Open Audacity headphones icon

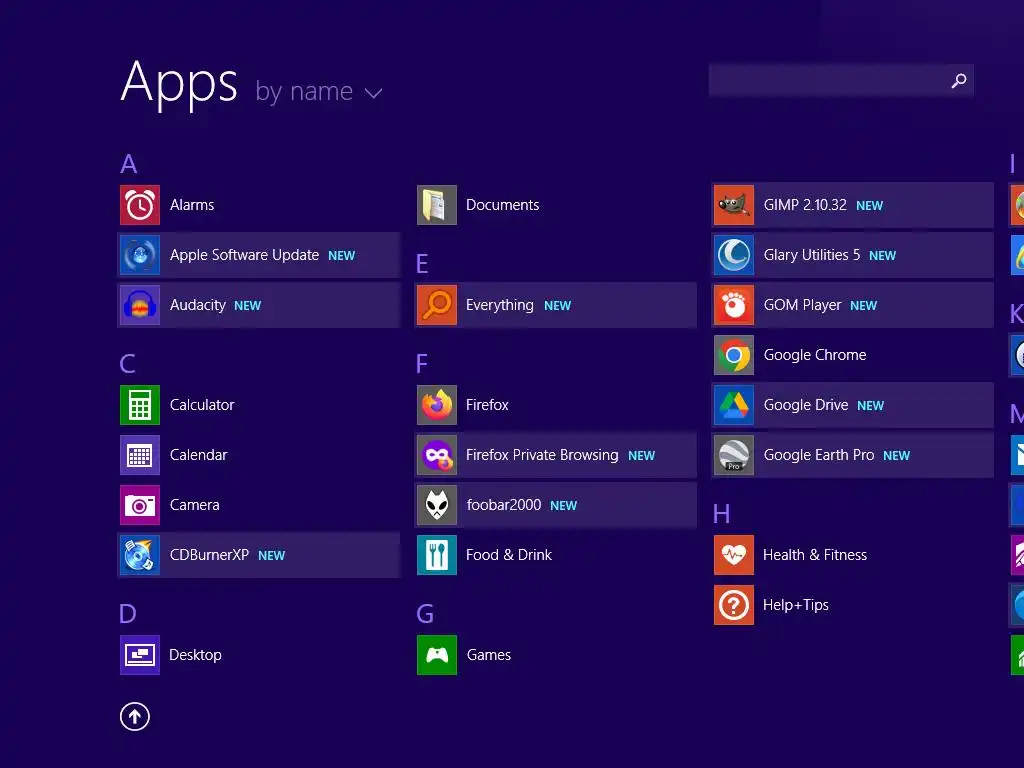pyautogui.click(x=140, y=305)
